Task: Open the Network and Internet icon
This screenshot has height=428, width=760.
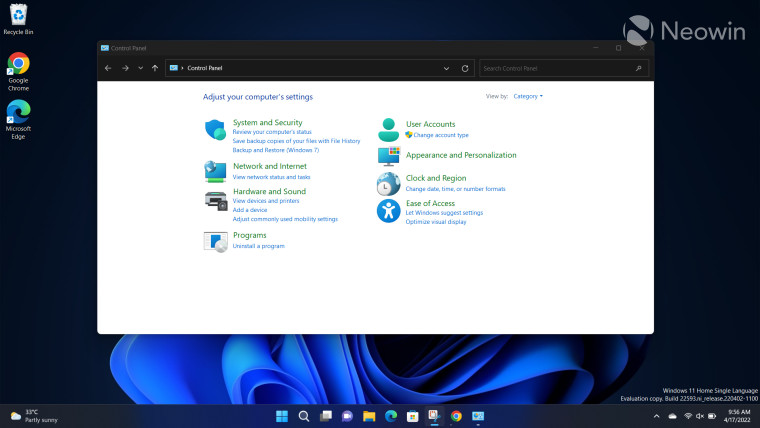Action: [x=215, y=170]
